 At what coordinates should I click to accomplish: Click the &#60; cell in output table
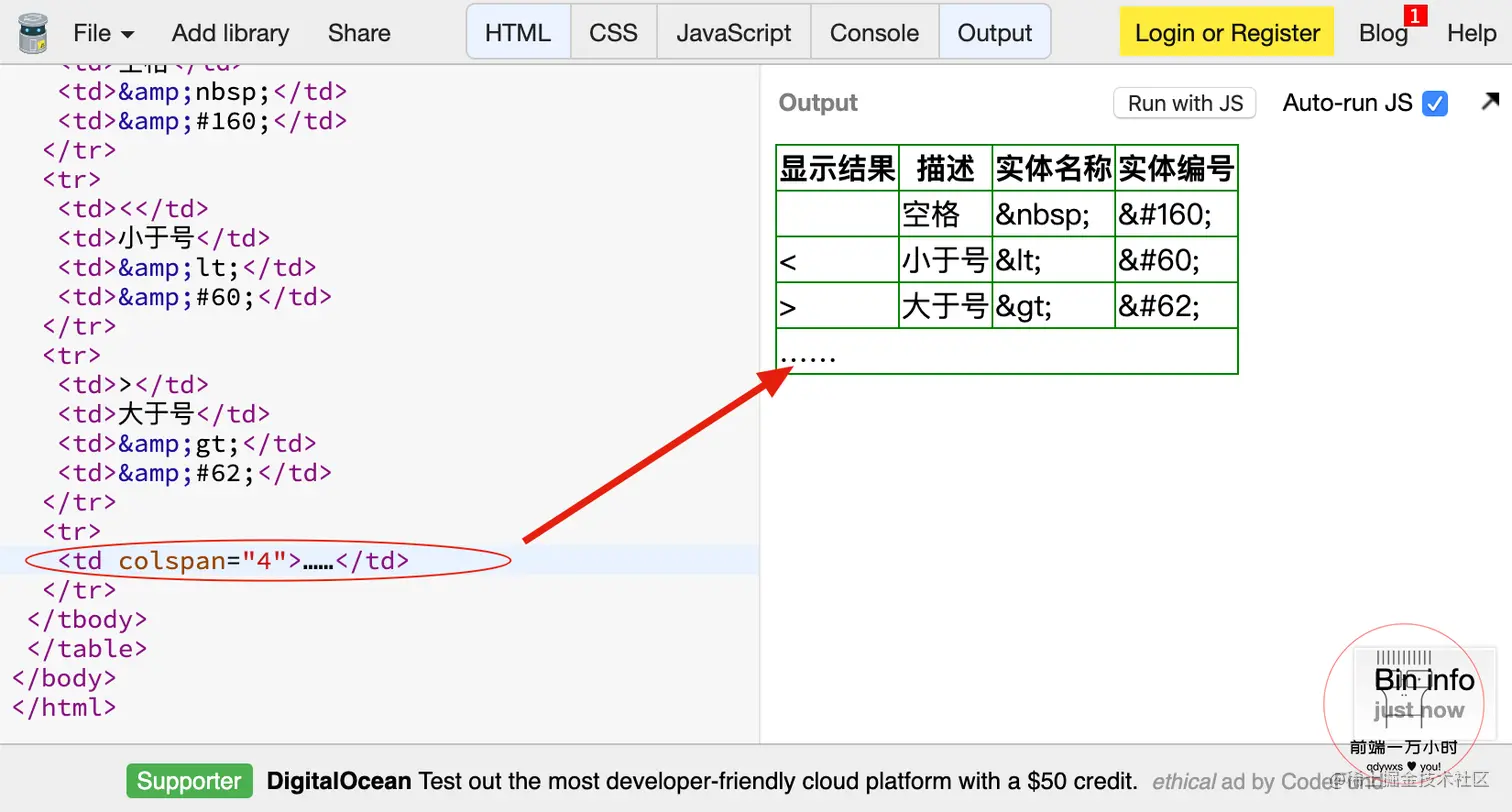pyautogui.click(x=1177, y=260)
